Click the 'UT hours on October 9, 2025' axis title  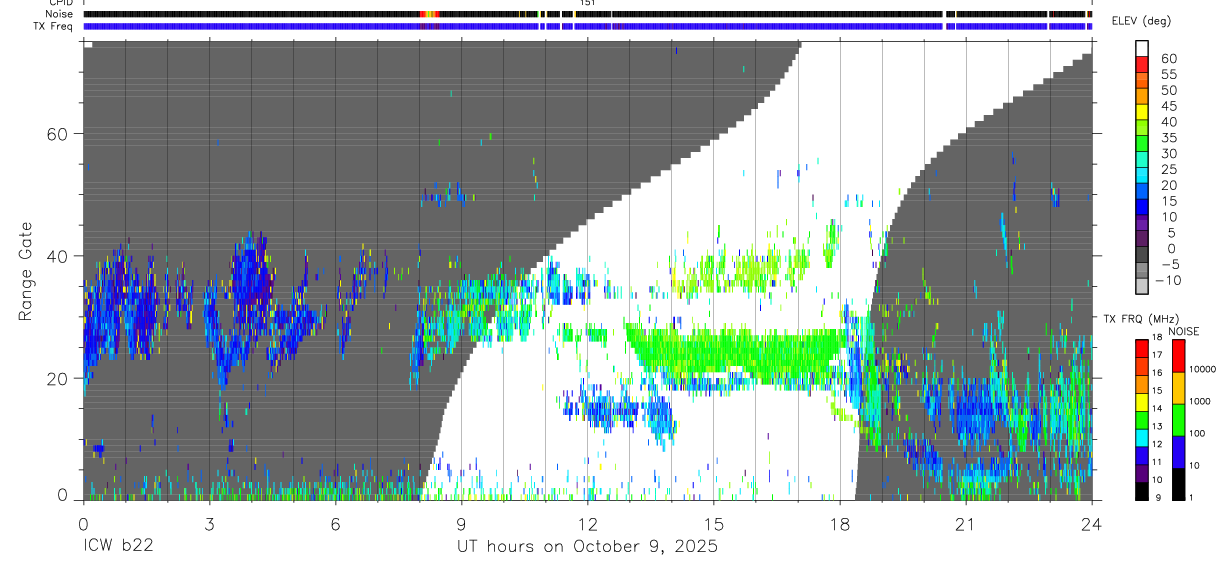point(587,547)
